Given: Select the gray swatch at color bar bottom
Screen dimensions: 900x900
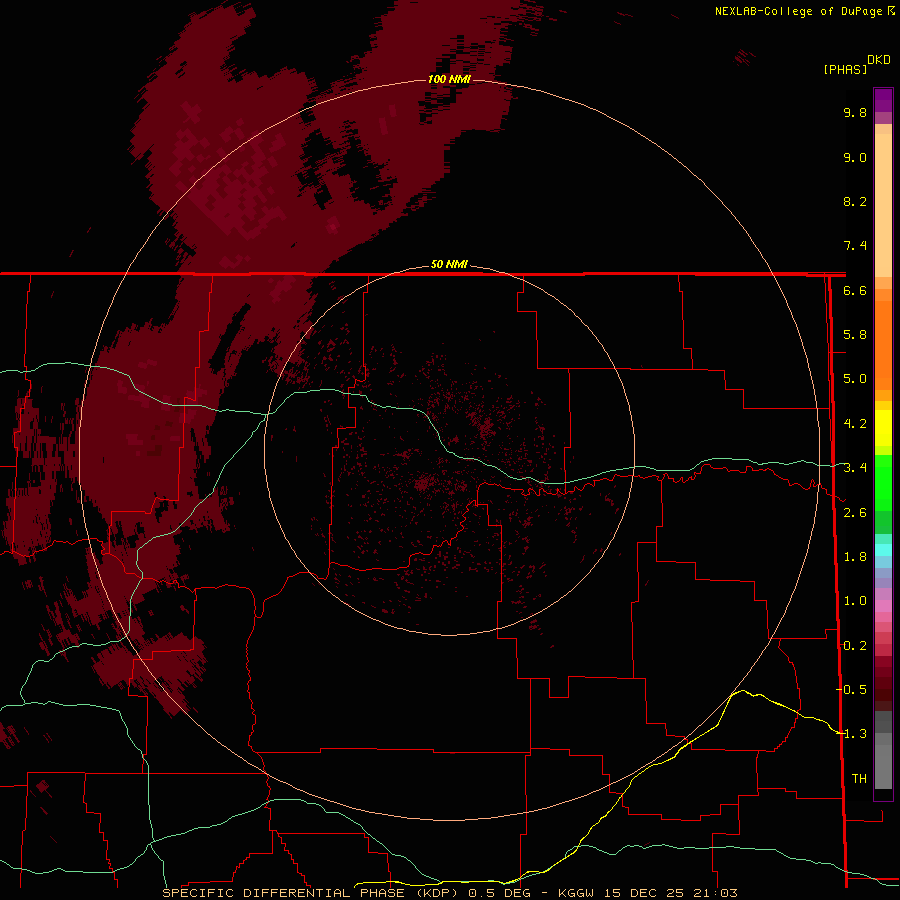Looking at the screenshot, I should (883, 769).
